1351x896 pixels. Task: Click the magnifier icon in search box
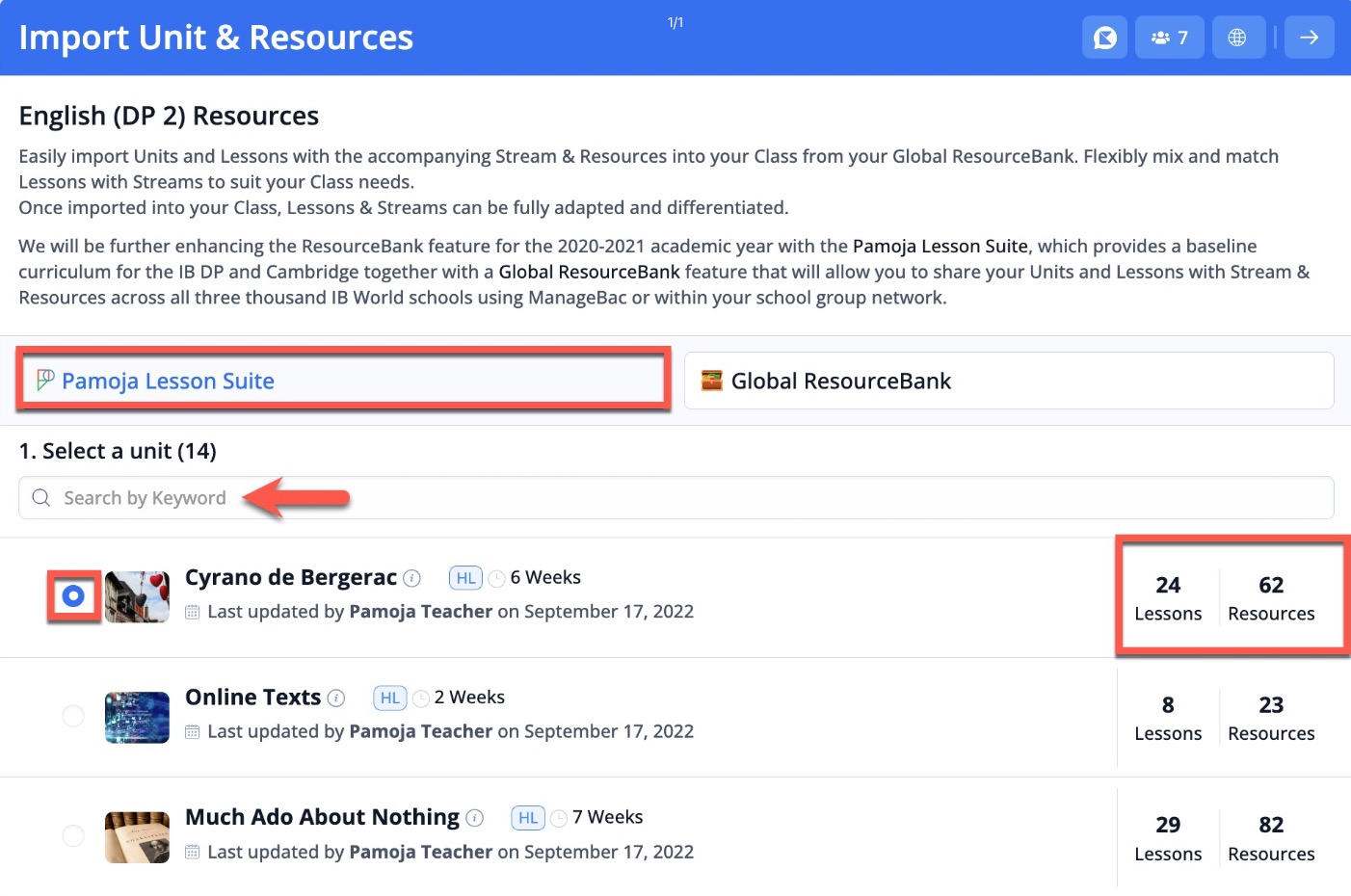(41, 498)
